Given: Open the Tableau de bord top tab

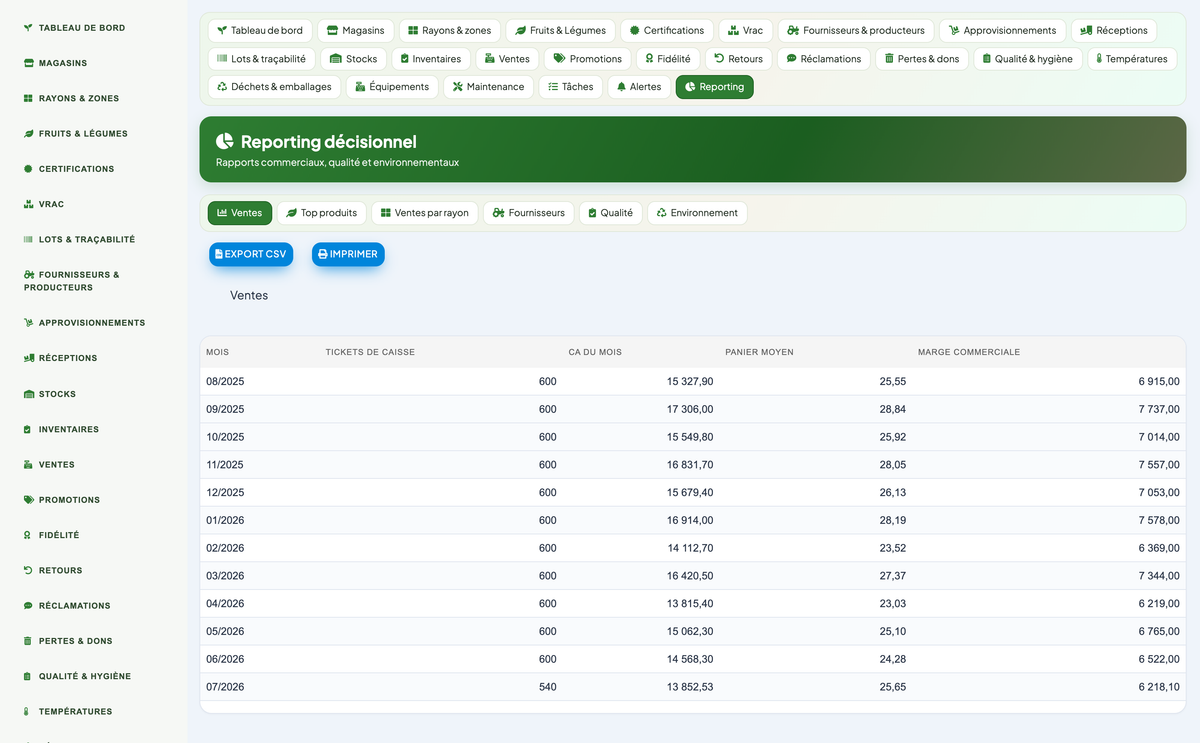Looking at the screenshot, I should (259, 31).
